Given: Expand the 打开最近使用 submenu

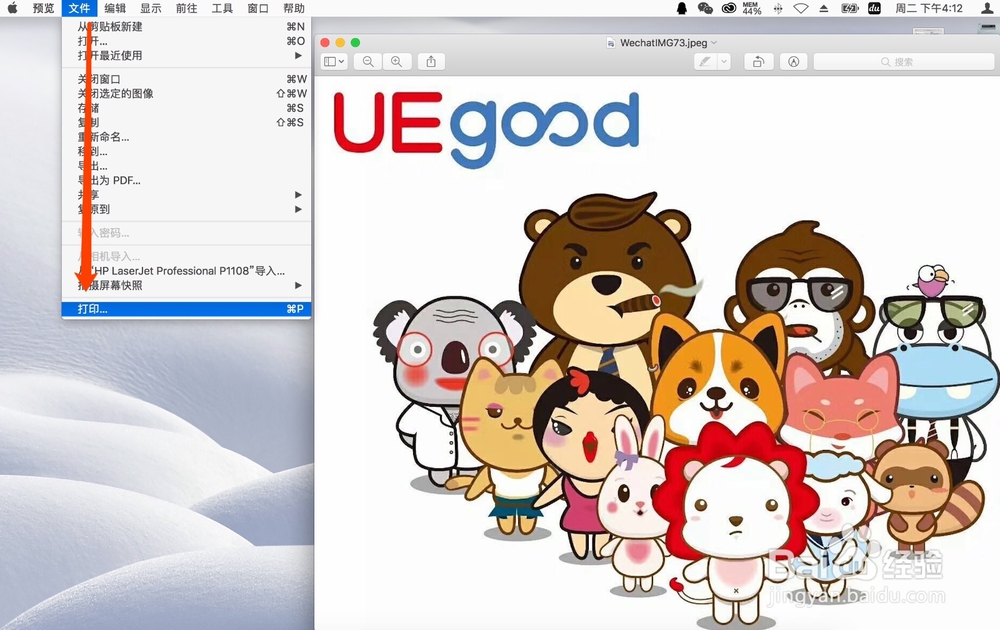Looking at the screenshot, I should [x=186, y=55].
